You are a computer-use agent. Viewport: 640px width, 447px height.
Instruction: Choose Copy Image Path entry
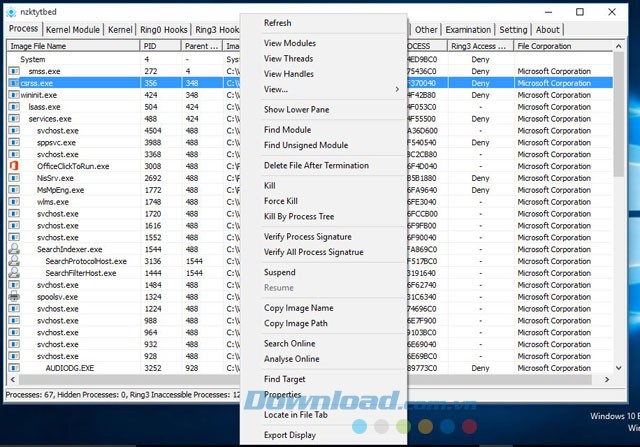click(295, 323)
